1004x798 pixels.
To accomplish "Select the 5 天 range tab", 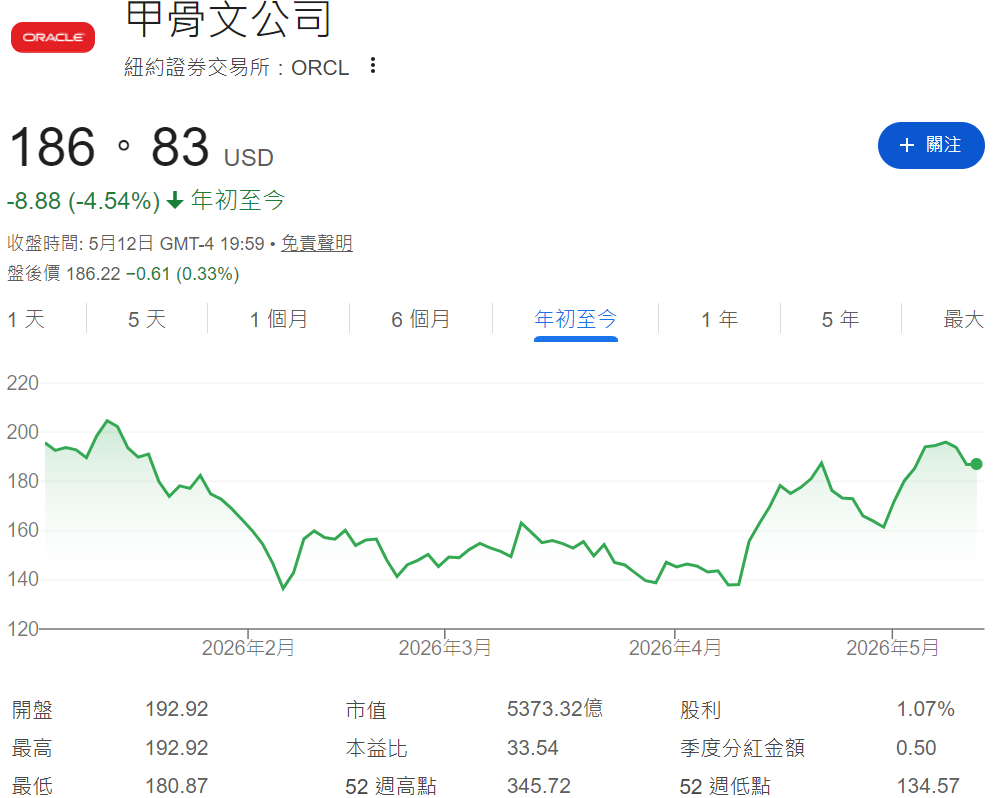I will point(147,319).
